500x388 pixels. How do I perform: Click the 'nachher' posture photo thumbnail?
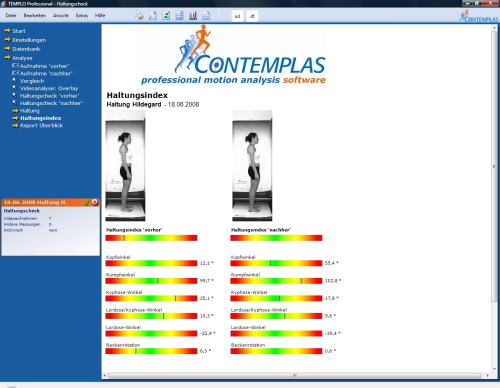click(252, 166)
